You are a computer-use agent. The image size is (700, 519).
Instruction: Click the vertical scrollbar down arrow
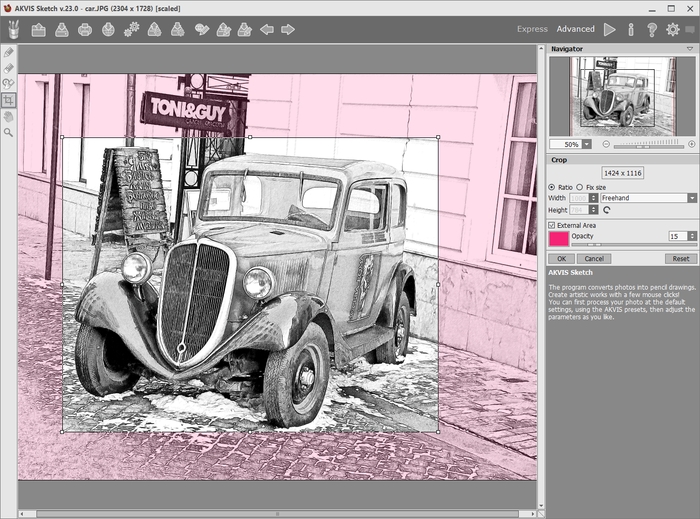click(541, 506)
